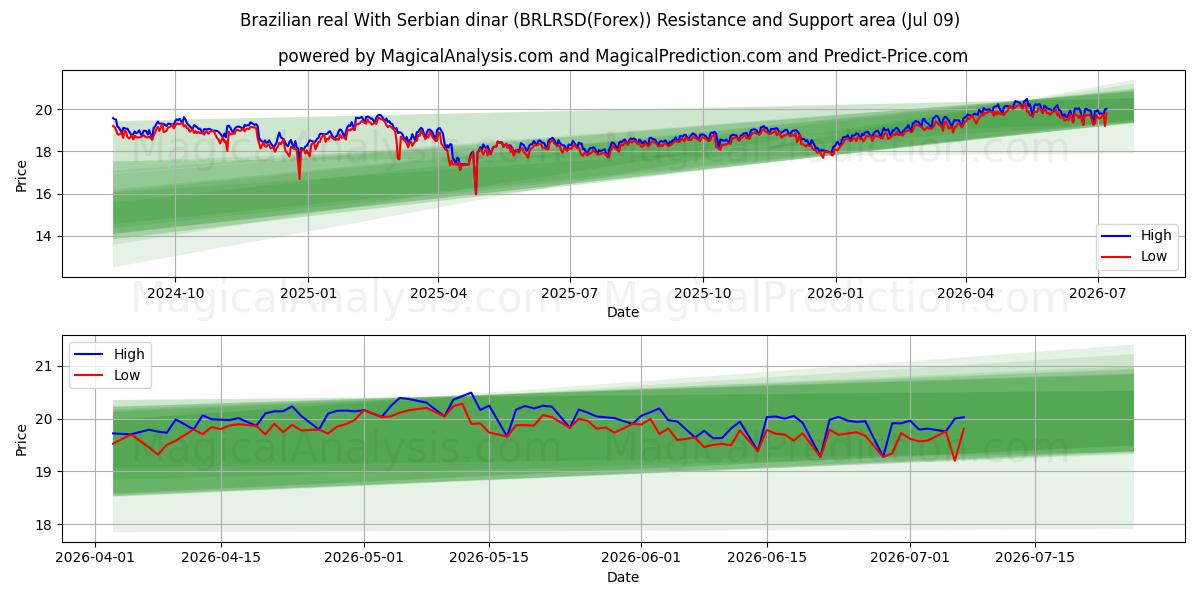Click the 2026-05-15 tick label
The width and height of the screenshot is (1200, 600).
coord(490,559)
